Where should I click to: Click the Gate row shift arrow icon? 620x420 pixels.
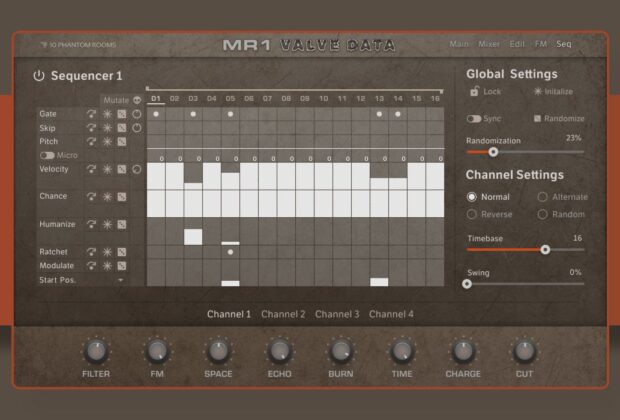click(91, 114)
